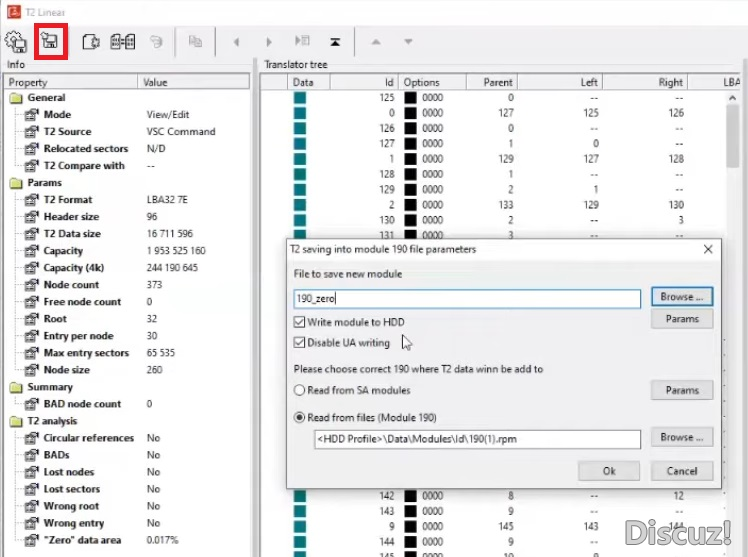Click the Property column header
This screenshot has width=748, height=557.
pyautogui.click(x=71, y=83)
